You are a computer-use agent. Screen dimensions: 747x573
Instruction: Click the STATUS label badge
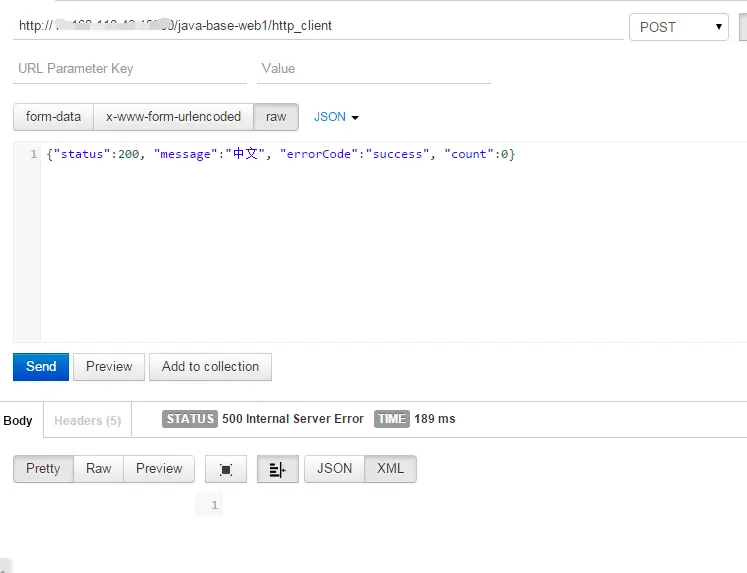pos(190,419)
